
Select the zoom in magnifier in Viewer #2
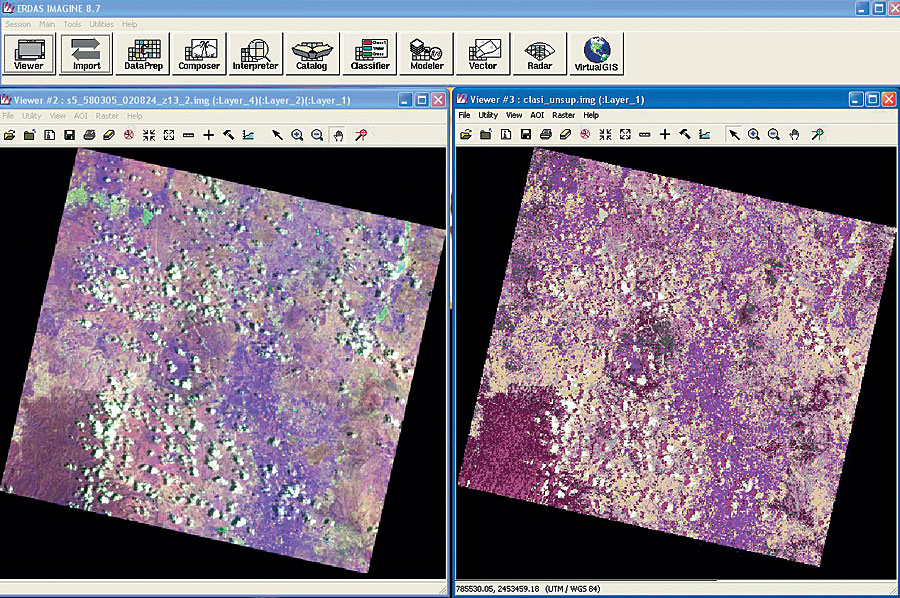click(x=297, y=135)
